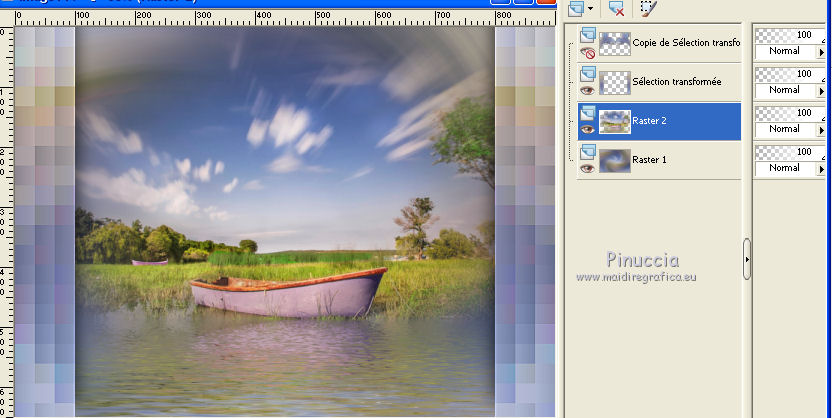Select the Raster 2 layer name
The width and height of the screenshot is (832, 418).
click(x=649, y=121)
